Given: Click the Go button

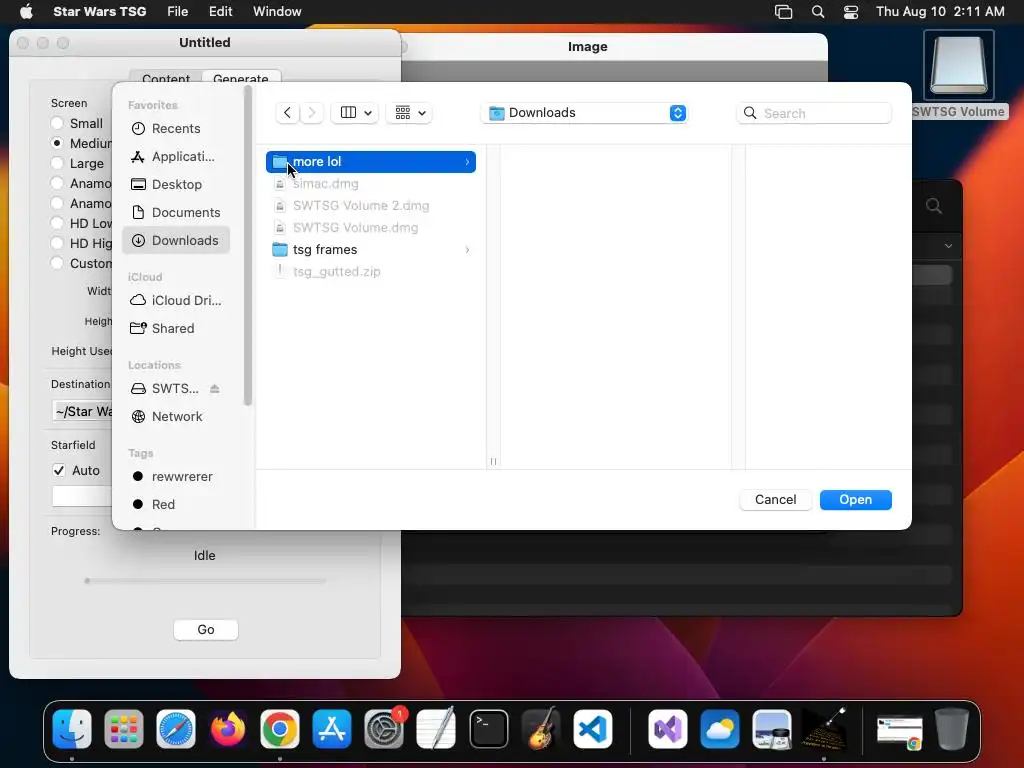Looking at the screenshot, I should click(x=206, y=630).
